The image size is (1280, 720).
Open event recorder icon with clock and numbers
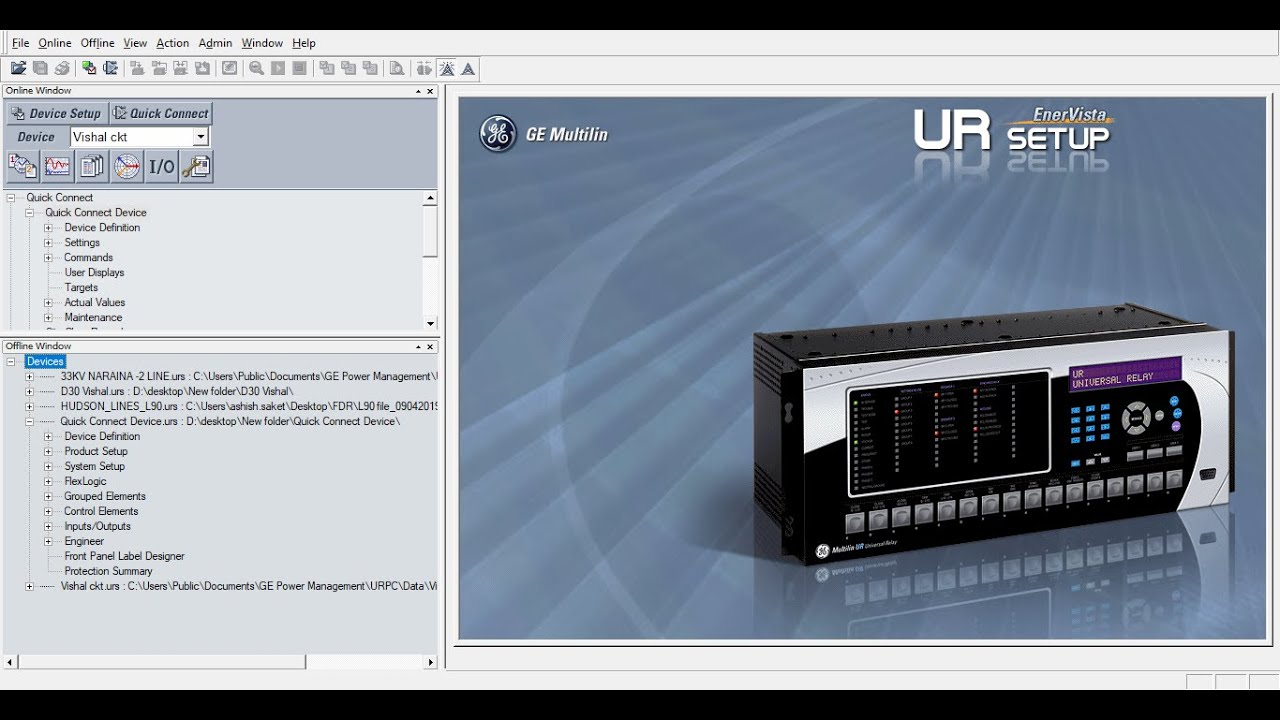click(x=22, y=166)
